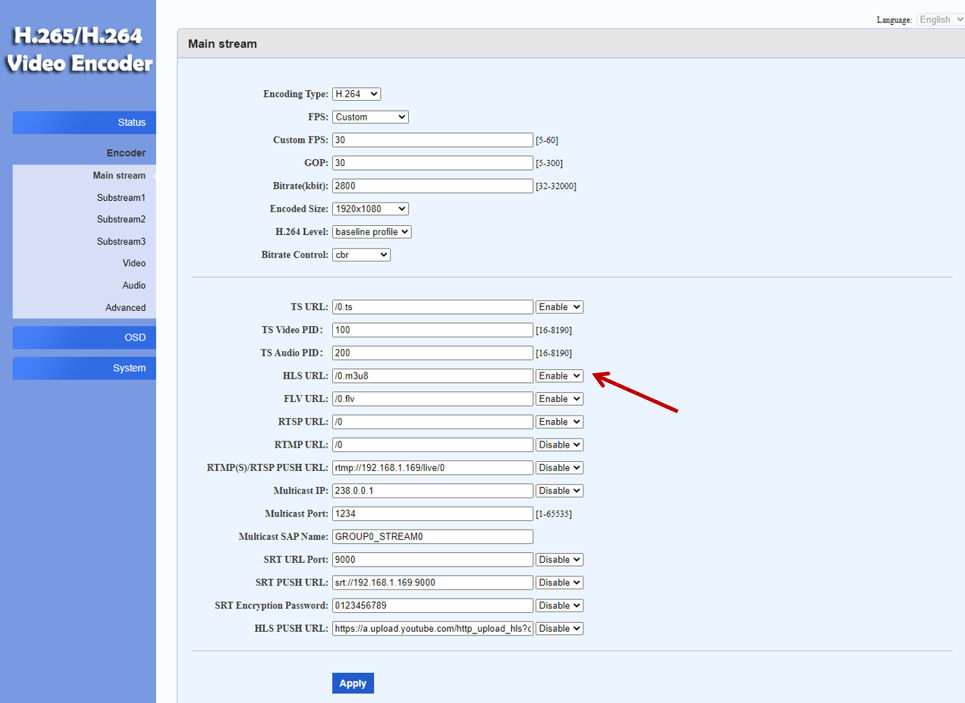Open the TS URL Enable dropdown
Viewport: 965px width, 703px height.
point(559,307)
